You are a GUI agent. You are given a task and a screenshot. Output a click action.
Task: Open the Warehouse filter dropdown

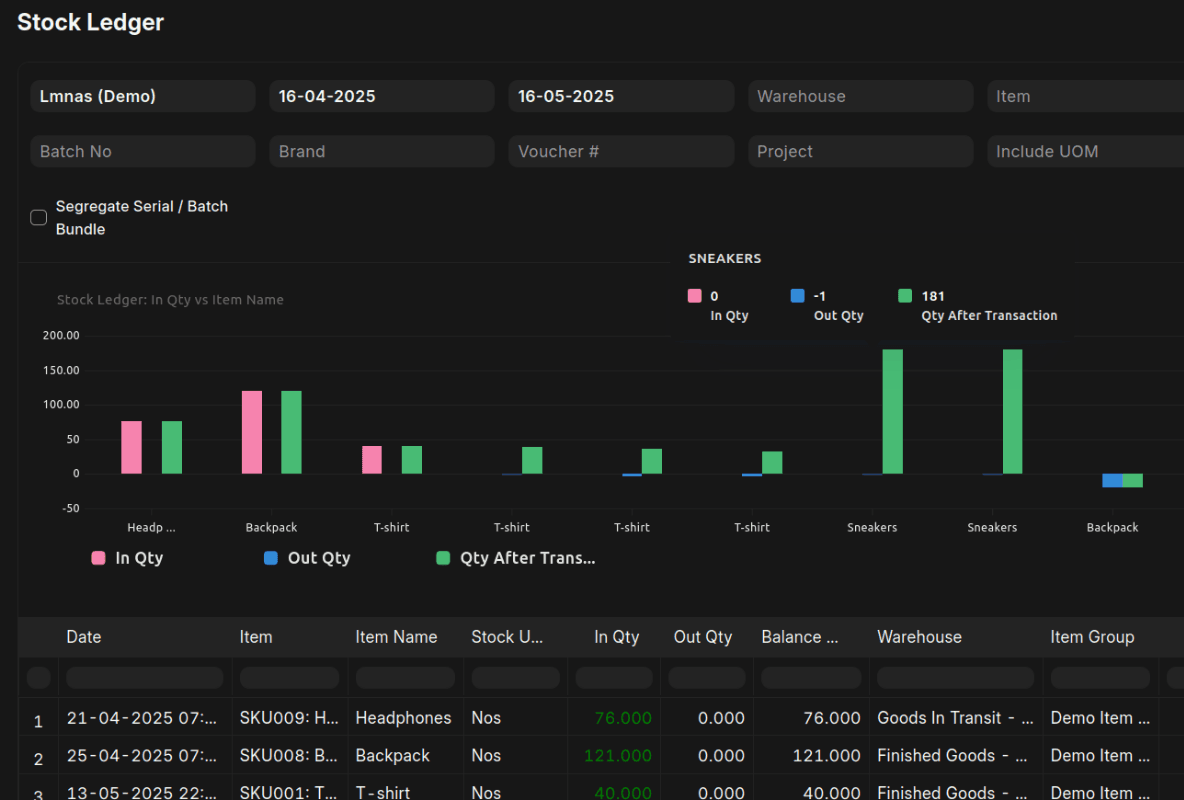(860, 96)
